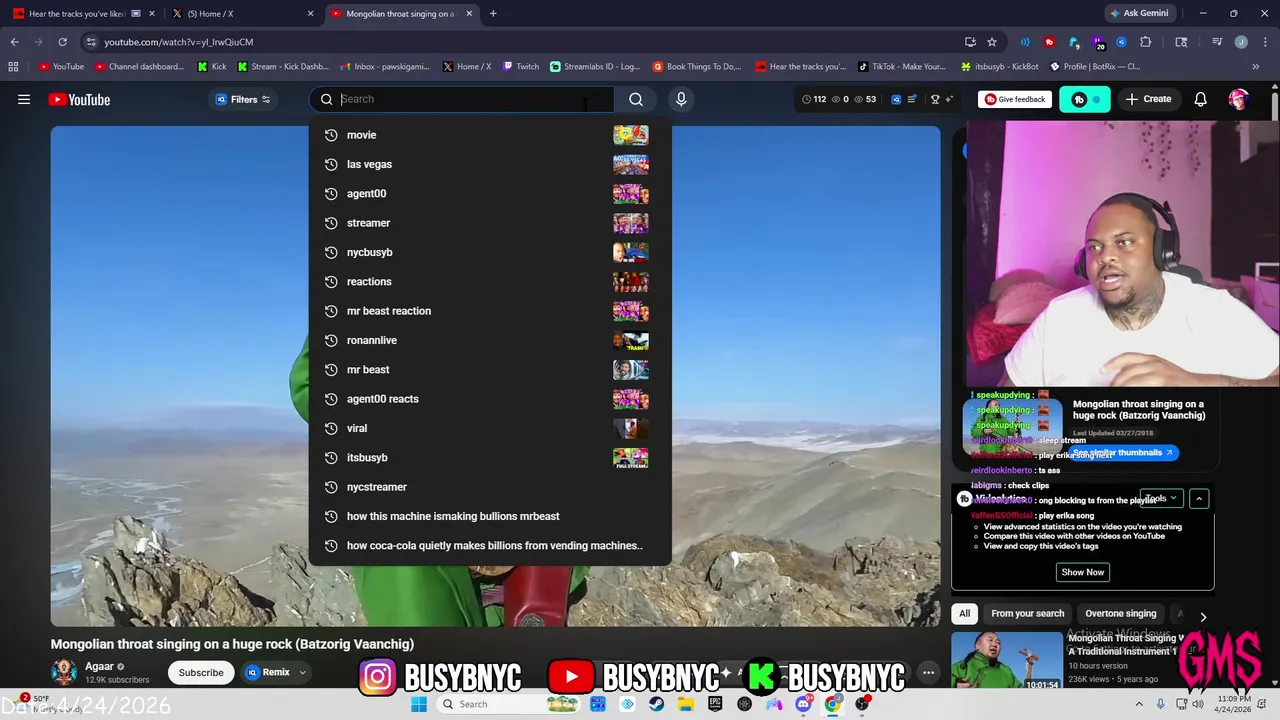Open the Chrome apps grid in the bookmarks bar
Image resolution: width=1280 pixels, height=720 pixels.
click(13, 67)
